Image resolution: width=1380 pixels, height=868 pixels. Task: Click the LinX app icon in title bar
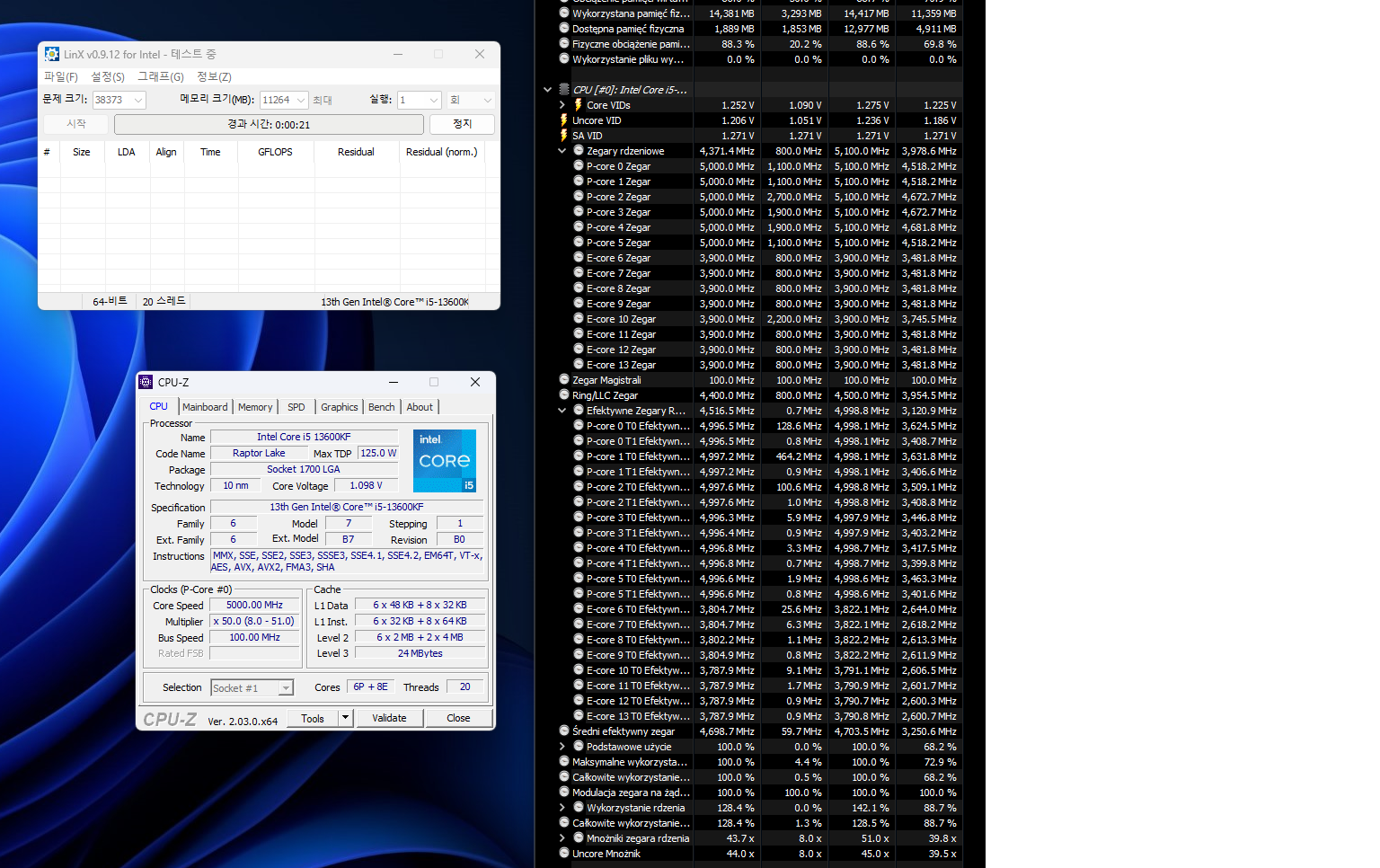52,54
